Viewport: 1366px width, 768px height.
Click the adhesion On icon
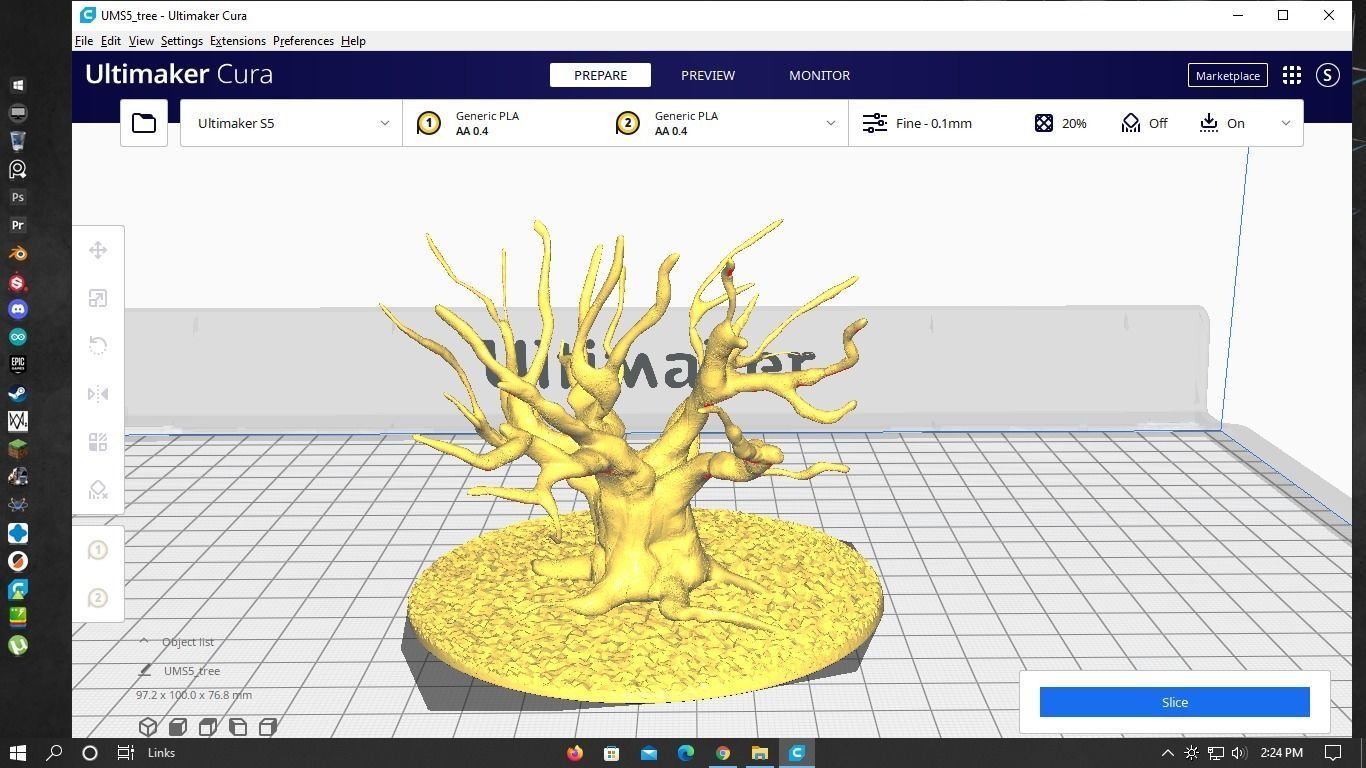coord(1209,123)
